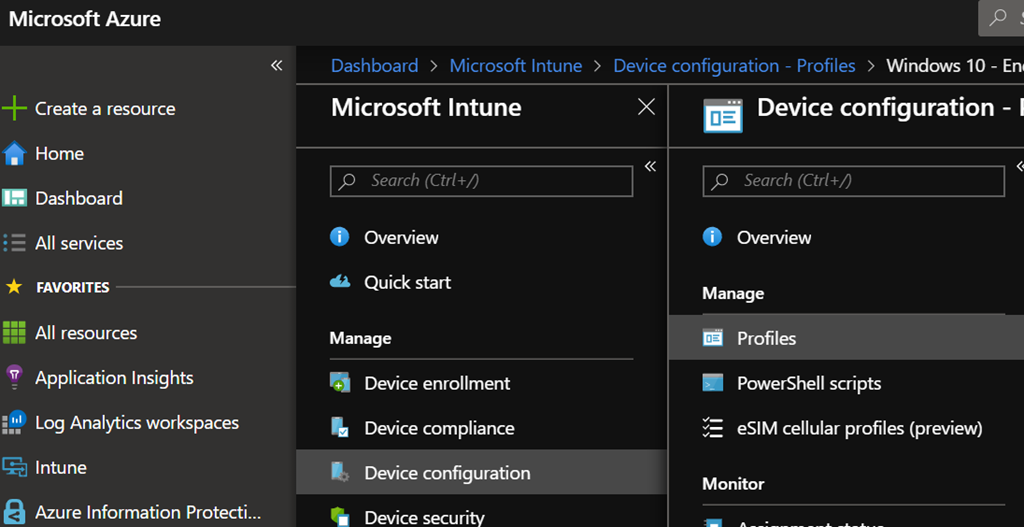Open the Dashboard icon in sidebar

tap(14, 198)
